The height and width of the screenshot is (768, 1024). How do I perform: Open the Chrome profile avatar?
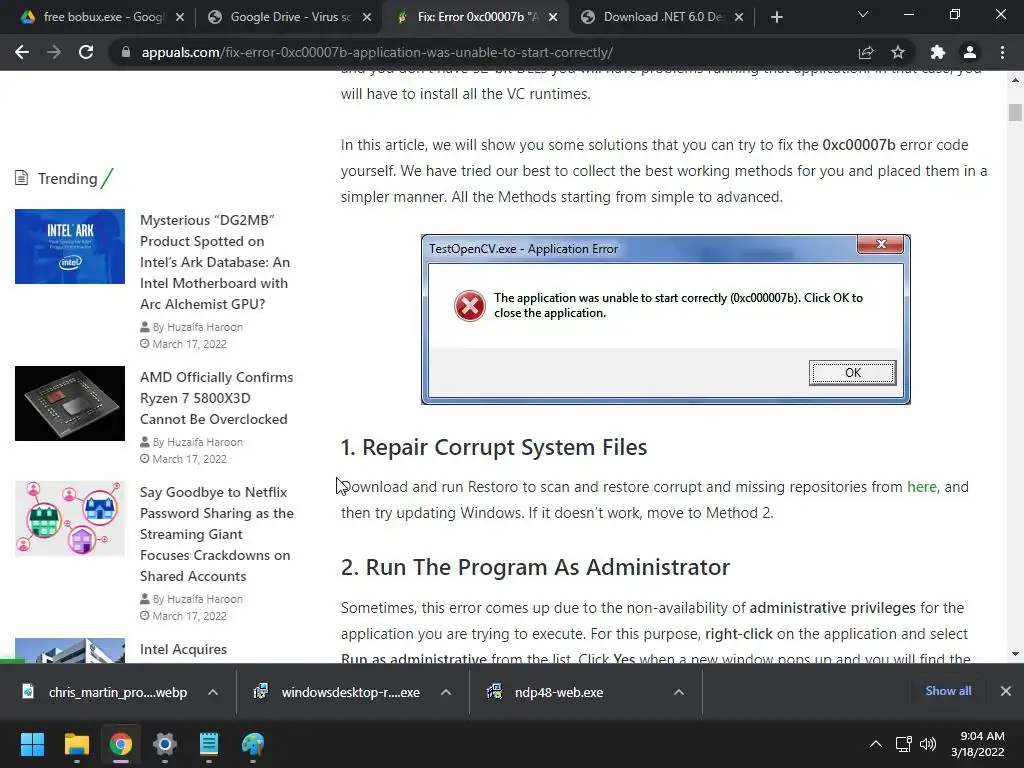tap(970, 52)
